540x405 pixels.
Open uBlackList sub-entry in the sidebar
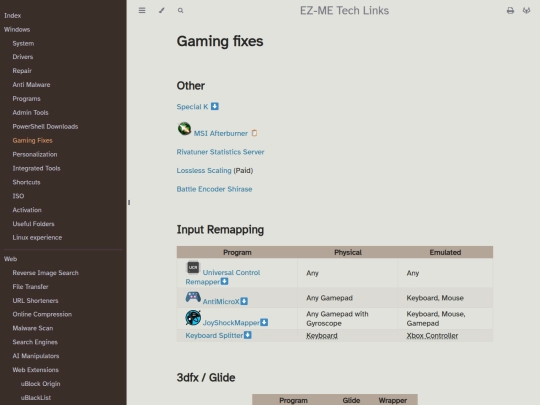point(36,397)
